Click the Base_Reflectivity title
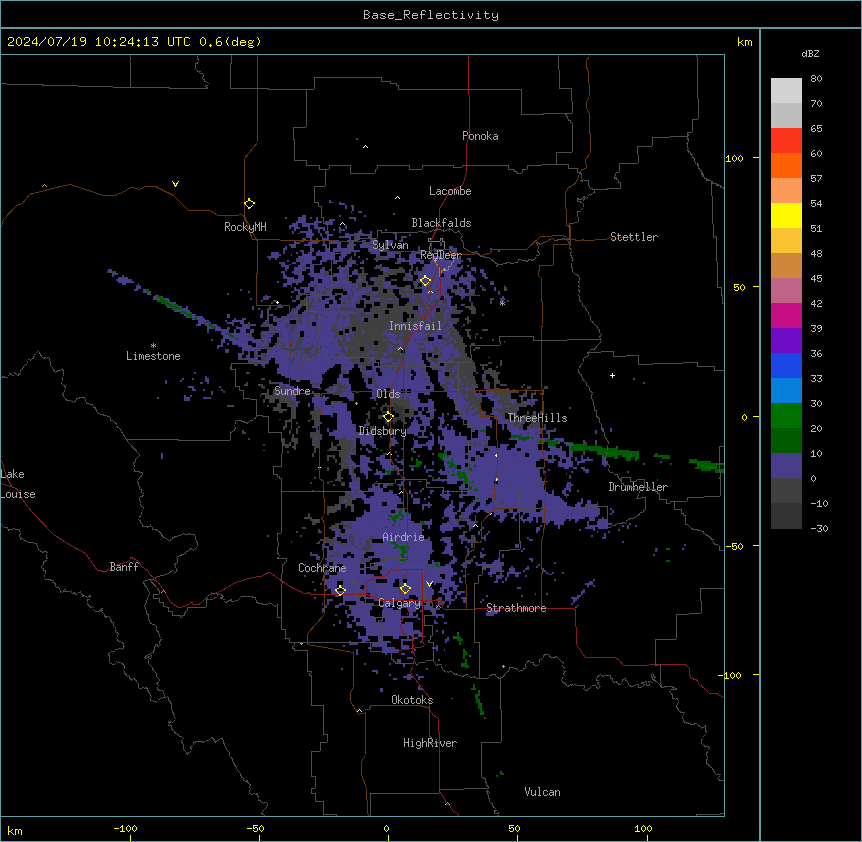The image size is (862, 842). [431, 15]
